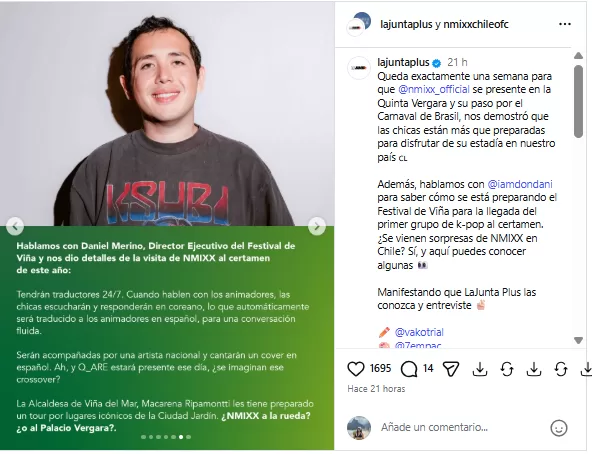The image size is (592, 454).
Task: Open the three-dot more options menu
Action: [x=564, y=24]
